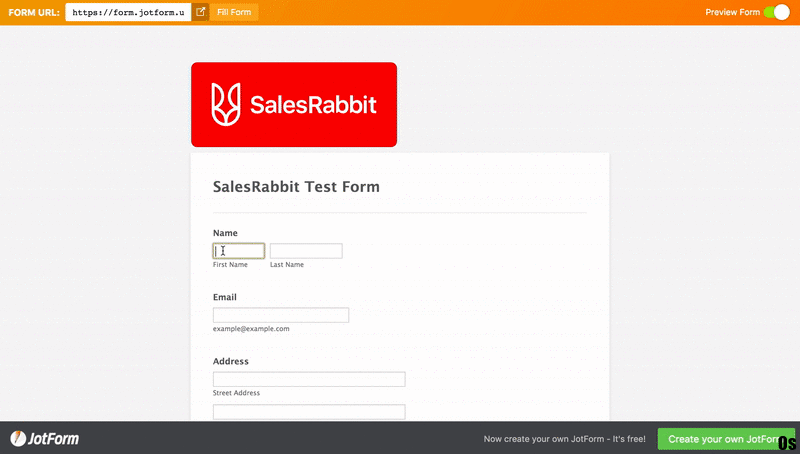Open form URL in new tab icon

click(201, 12)
